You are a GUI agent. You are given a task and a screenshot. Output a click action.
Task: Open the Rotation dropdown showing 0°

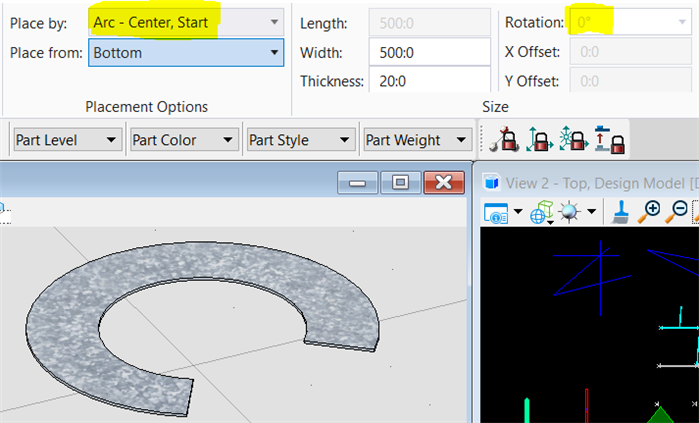(x=630, y=22)
